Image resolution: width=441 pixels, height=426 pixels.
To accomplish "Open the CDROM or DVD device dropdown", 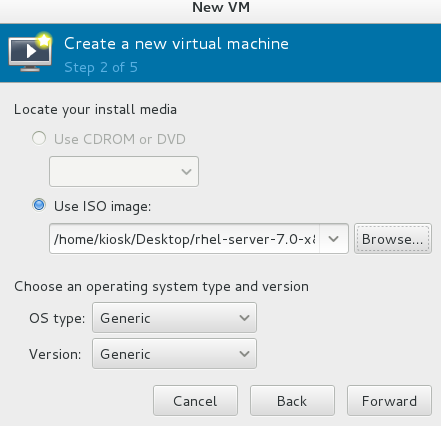I will coord(124,171).
